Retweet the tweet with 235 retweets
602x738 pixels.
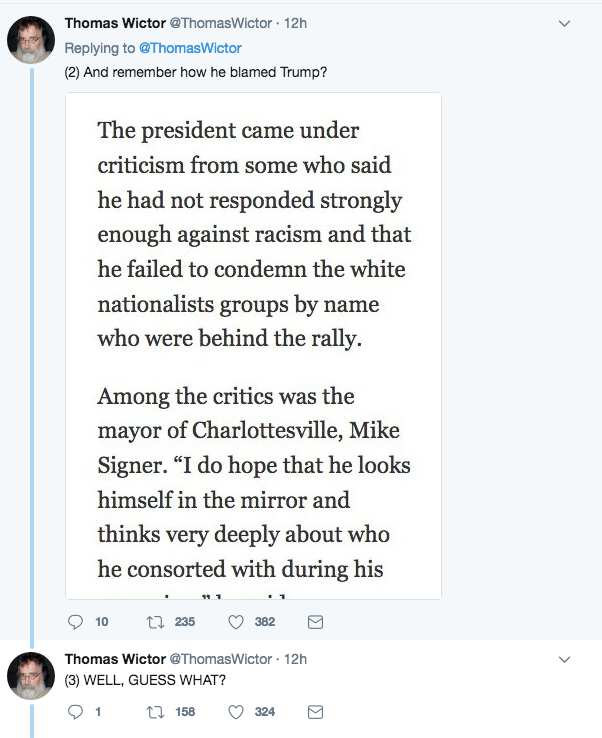[x=154, y=622]
